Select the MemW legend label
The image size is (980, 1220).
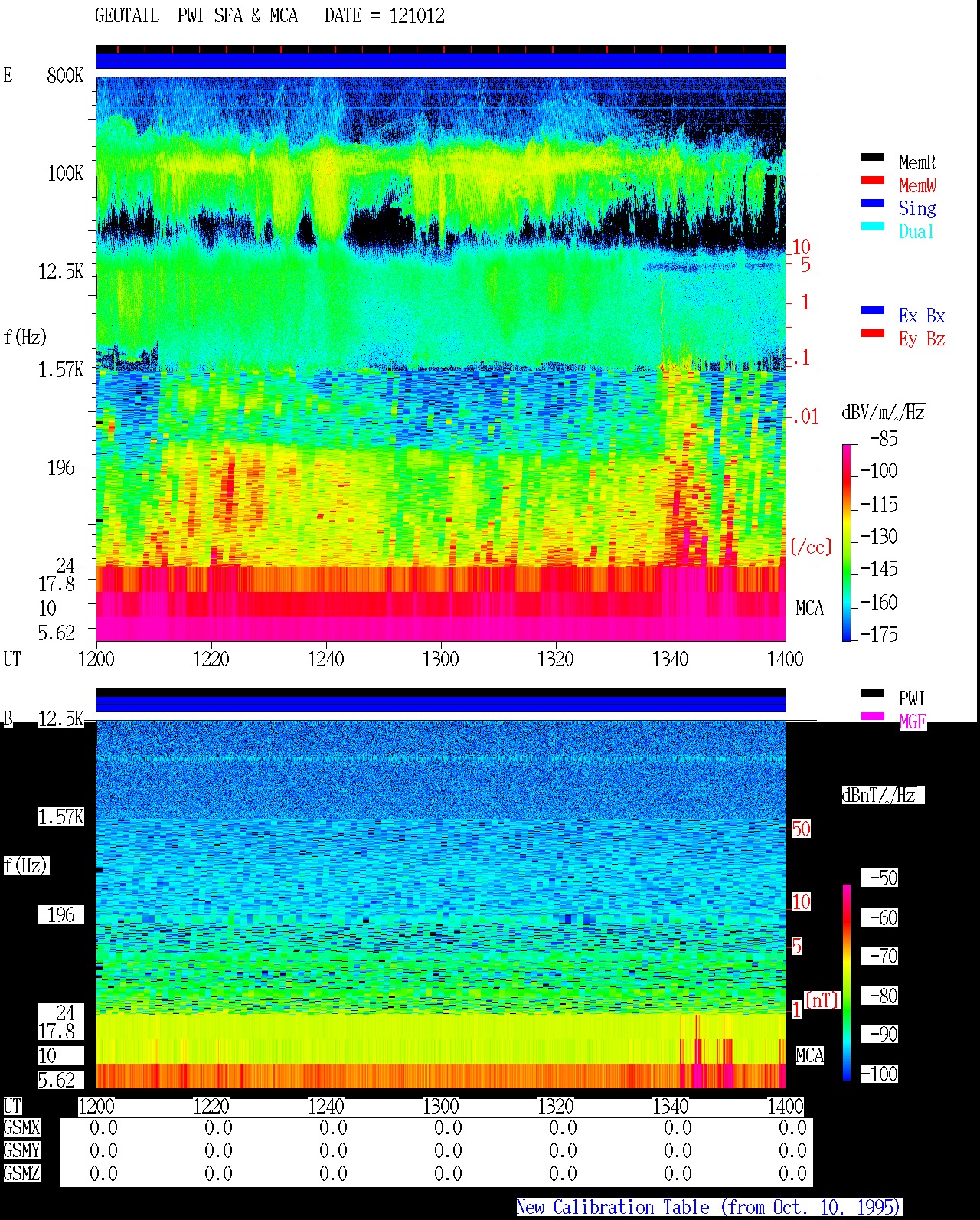click(x=917, y=185)
